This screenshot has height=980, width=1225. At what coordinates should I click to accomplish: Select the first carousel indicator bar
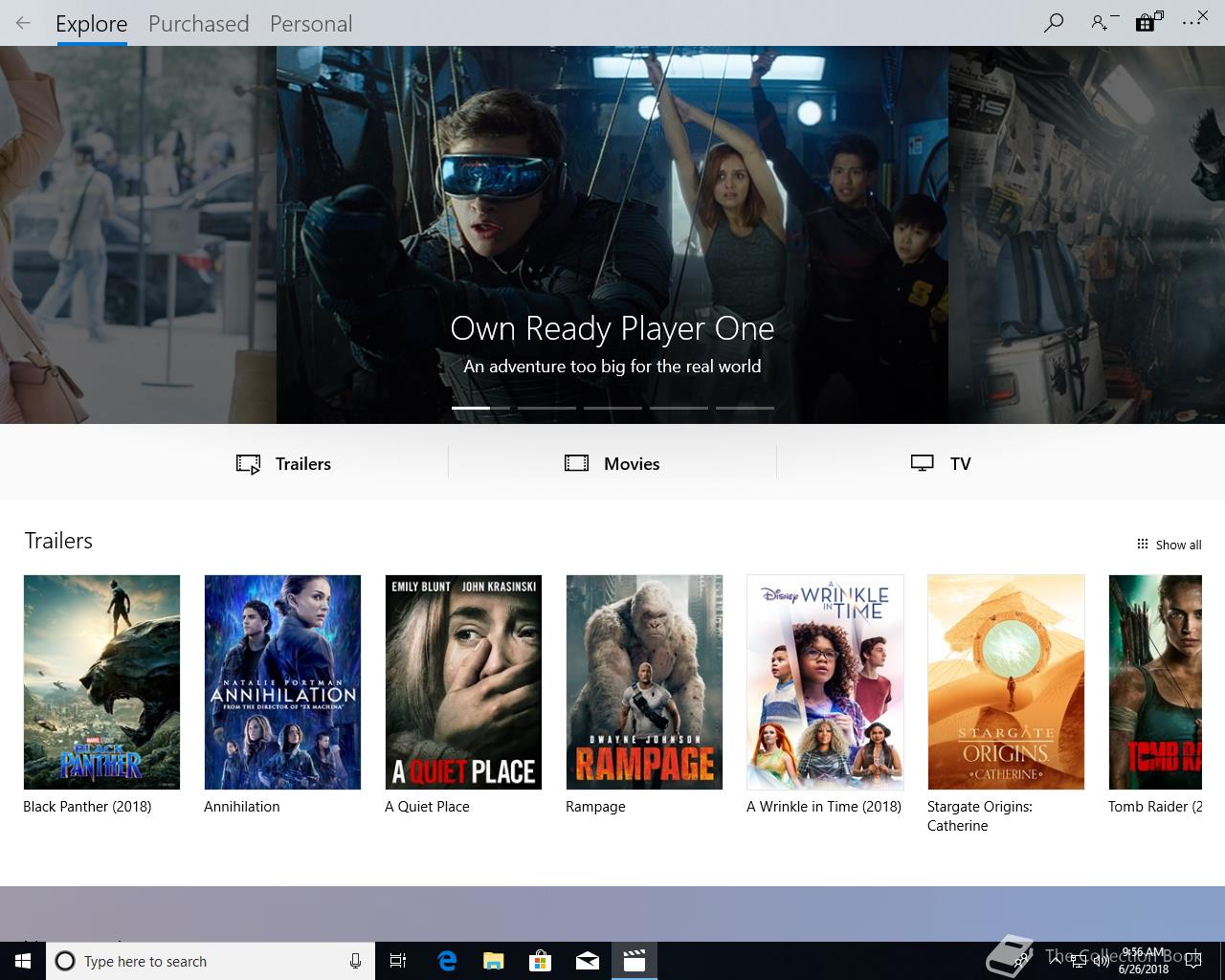[x=480, y=408]
